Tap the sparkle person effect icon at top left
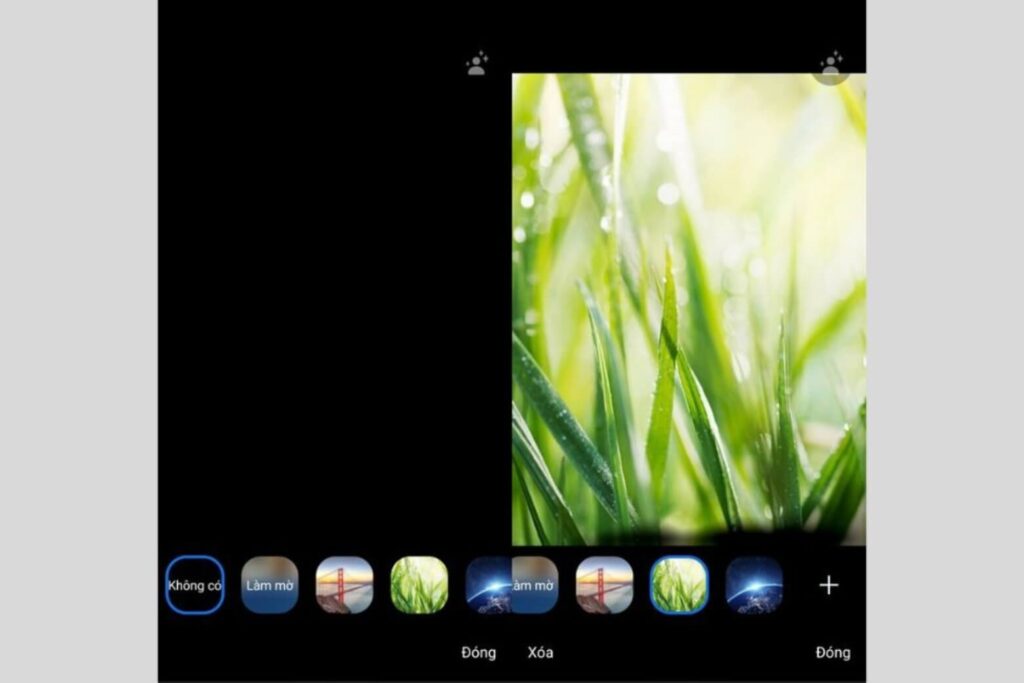Image resolution: width=1024 pixels, height=683 pixels. [476, 62]
